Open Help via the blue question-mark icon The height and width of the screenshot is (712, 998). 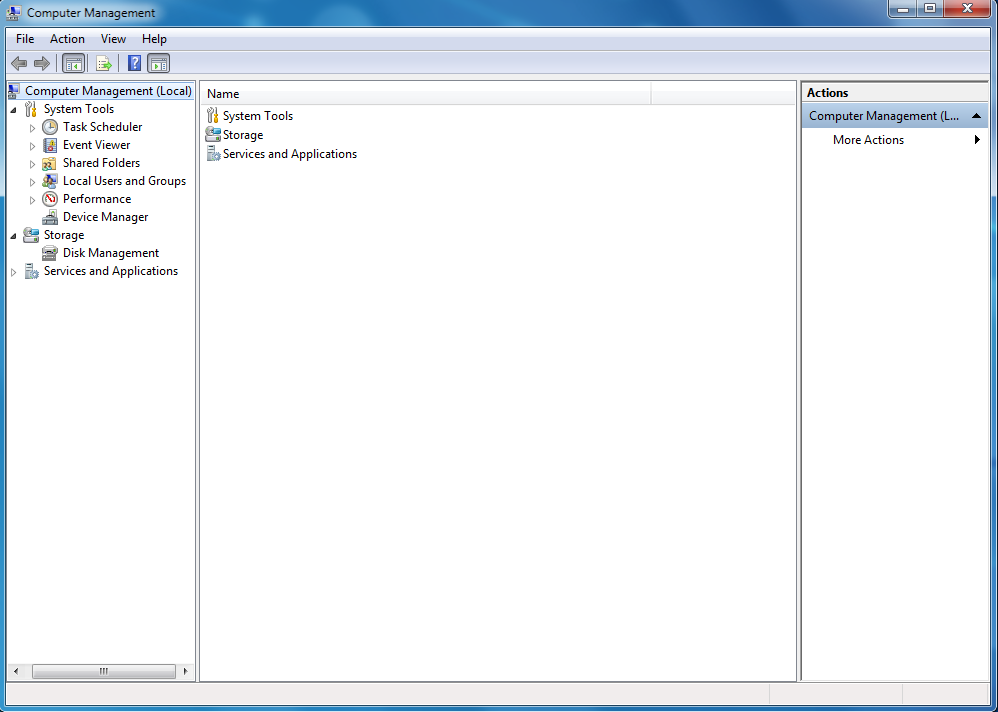134,64
